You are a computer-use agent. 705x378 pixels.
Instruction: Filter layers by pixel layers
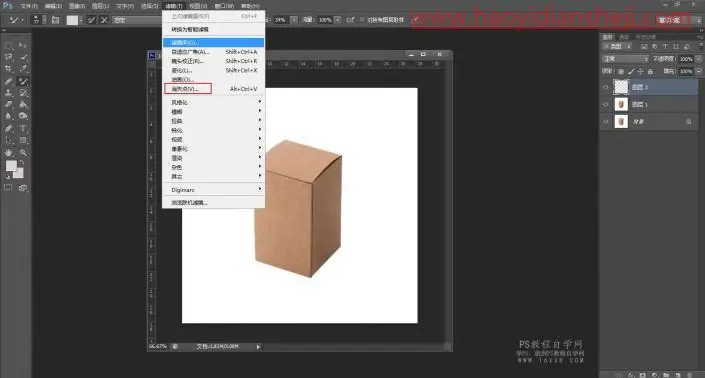click(644, 46)
